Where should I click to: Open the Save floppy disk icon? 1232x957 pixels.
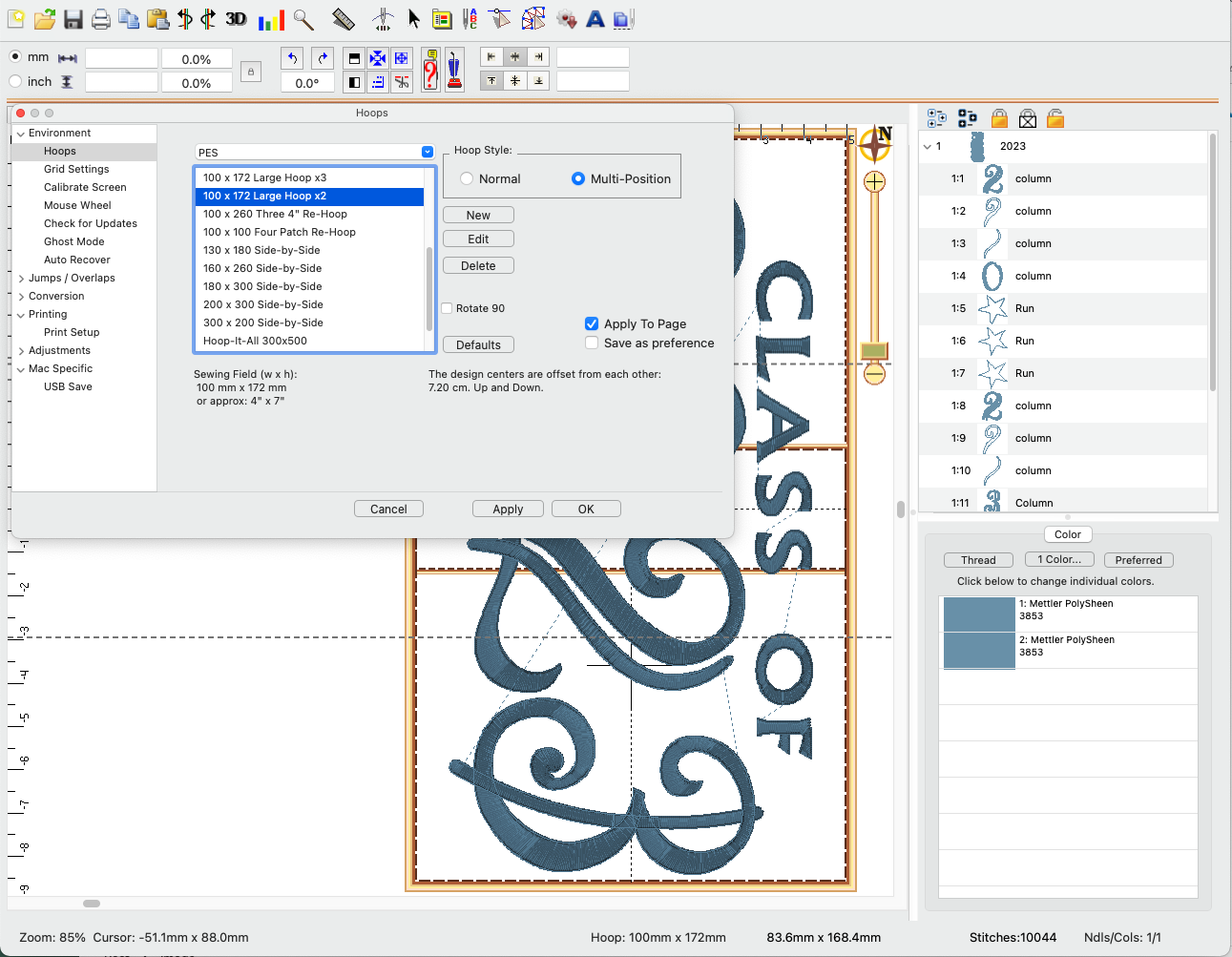(73, 19)
